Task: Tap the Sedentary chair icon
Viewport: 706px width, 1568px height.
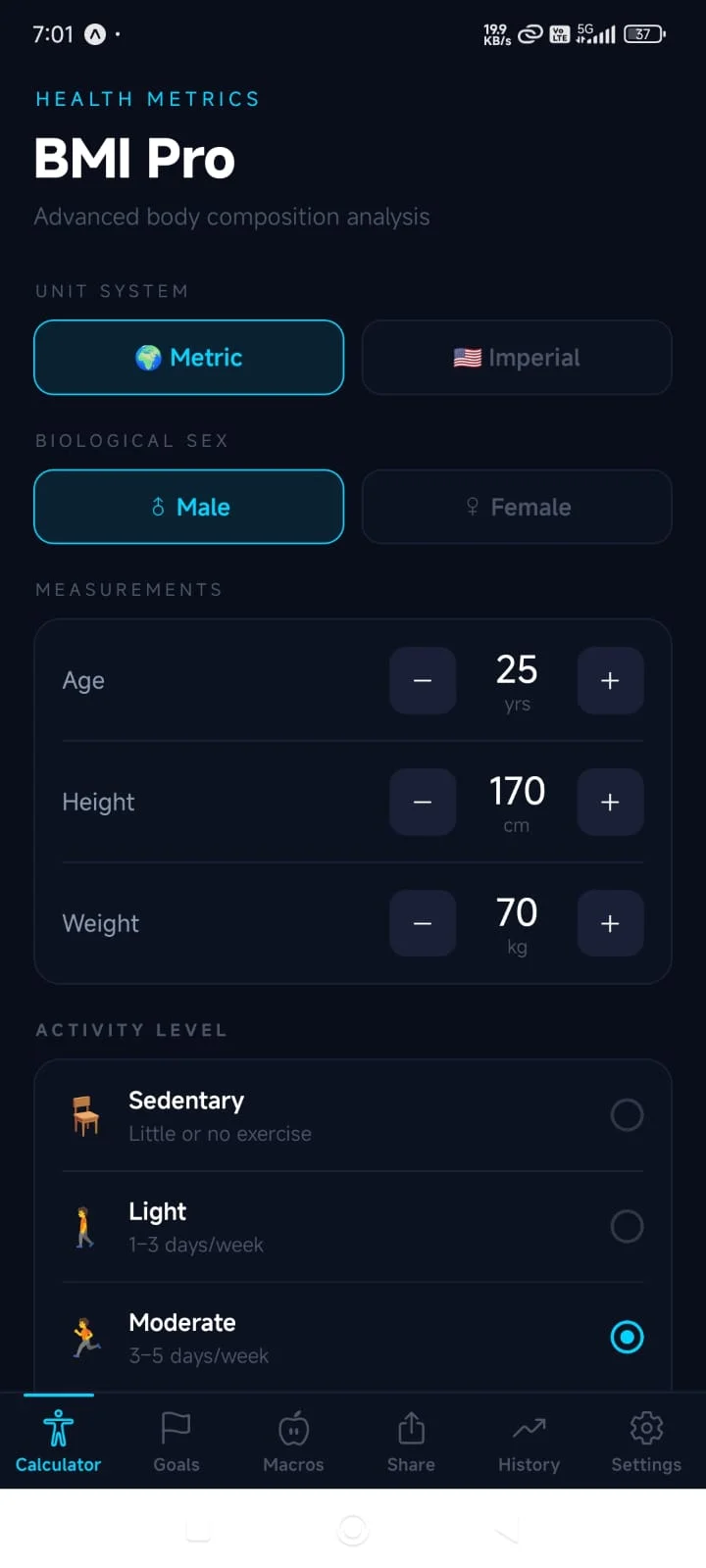Action: [x=86, y=1115]
